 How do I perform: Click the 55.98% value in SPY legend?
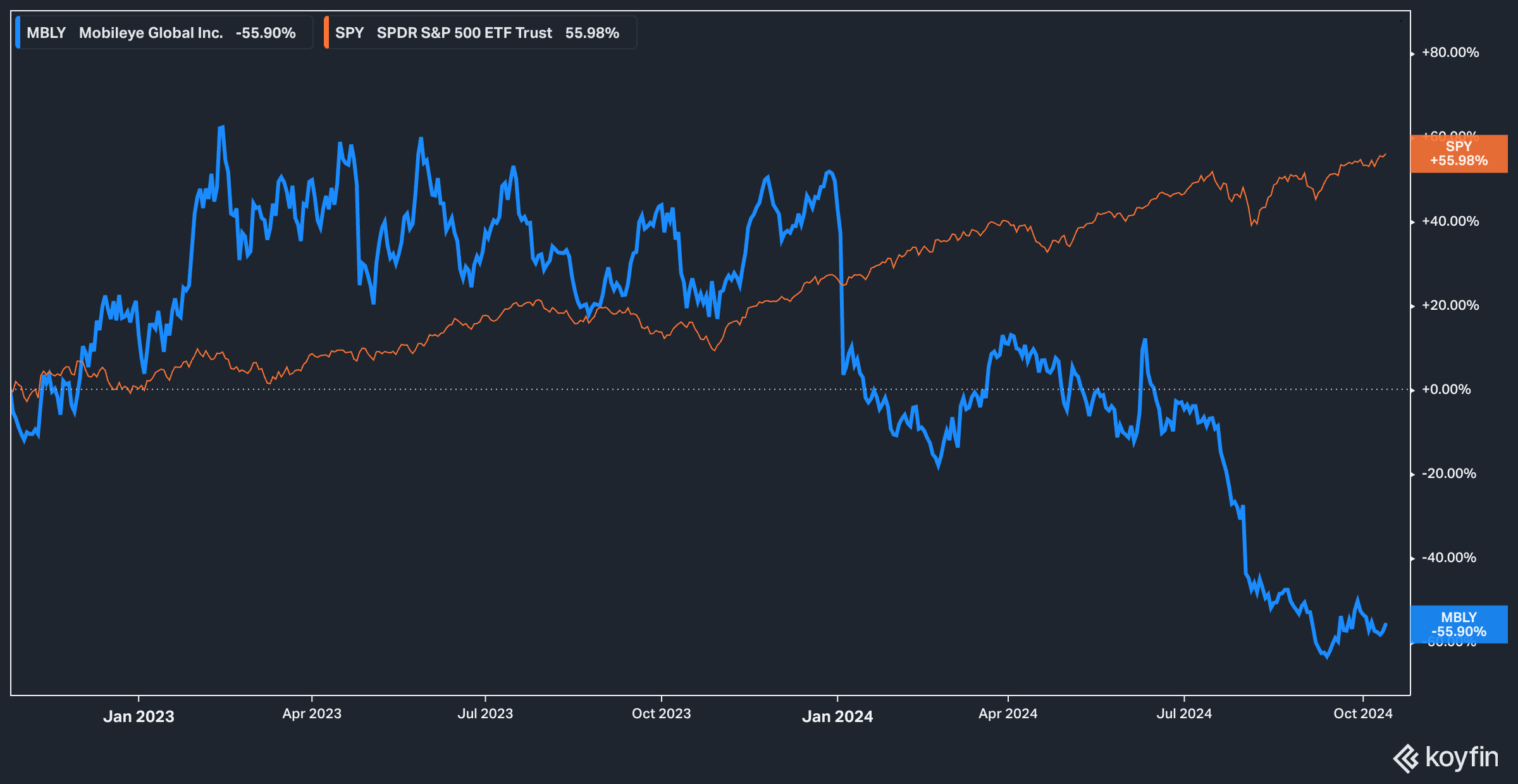tap(592, 33)
